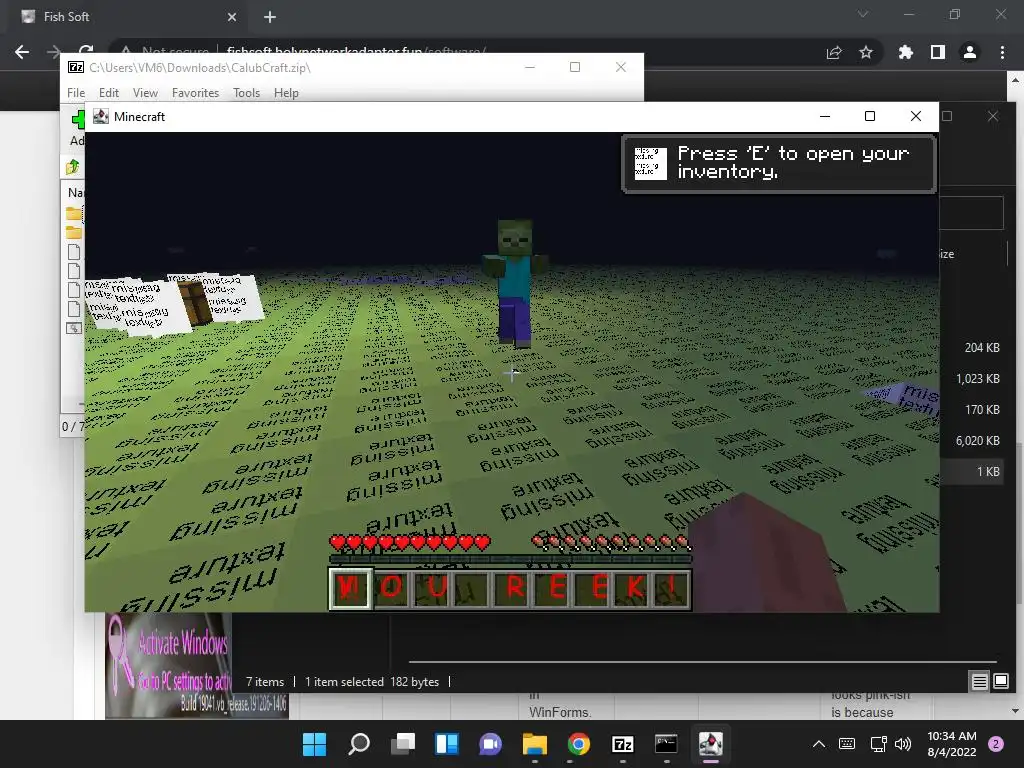This screenshot has width=1024, height=768.
Task: Expand the hidden tray icons chevron
Action: click(818, 744)
